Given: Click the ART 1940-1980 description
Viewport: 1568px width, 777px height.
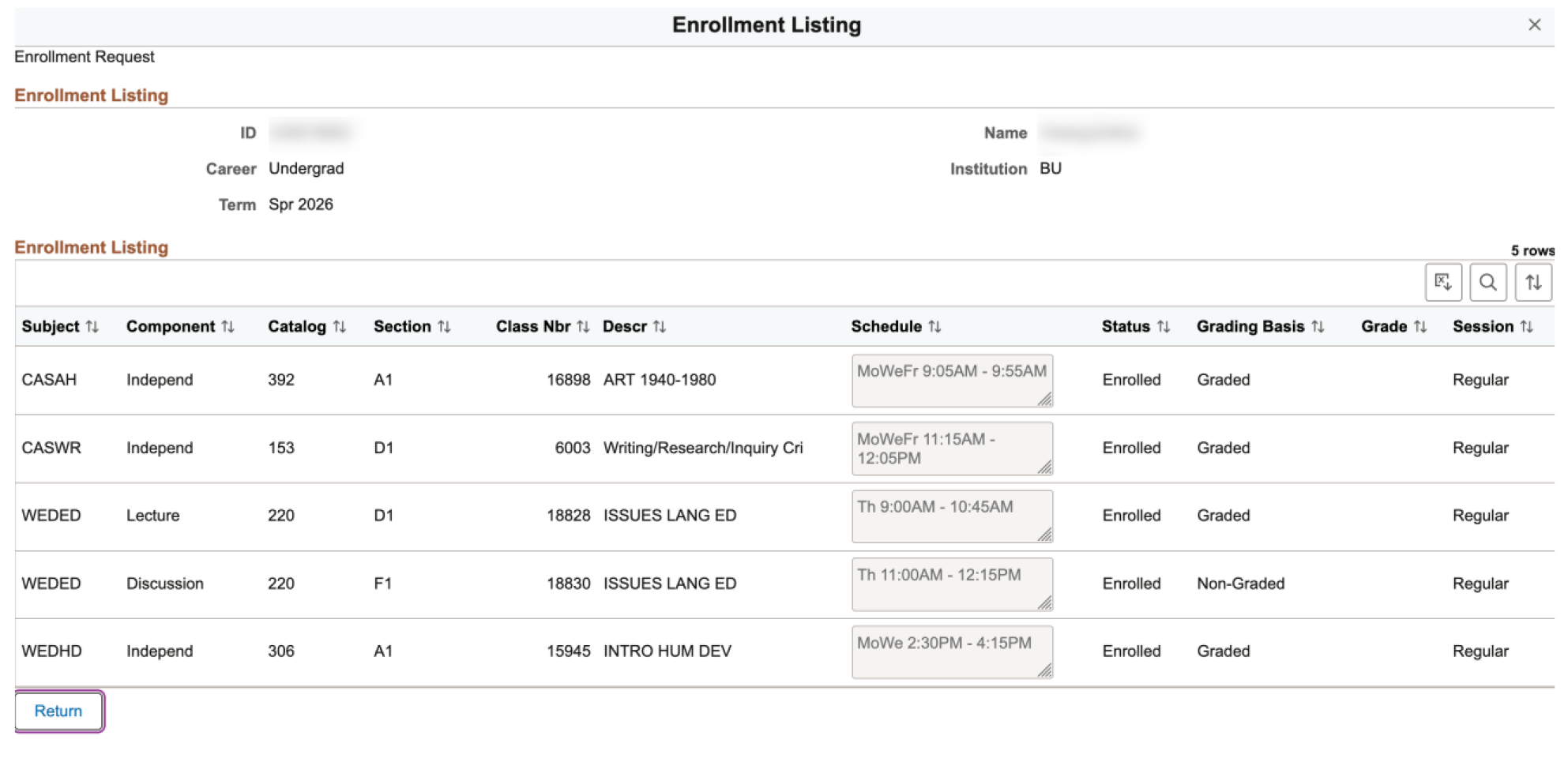Looking at the screenshot, I should [660, 380].
